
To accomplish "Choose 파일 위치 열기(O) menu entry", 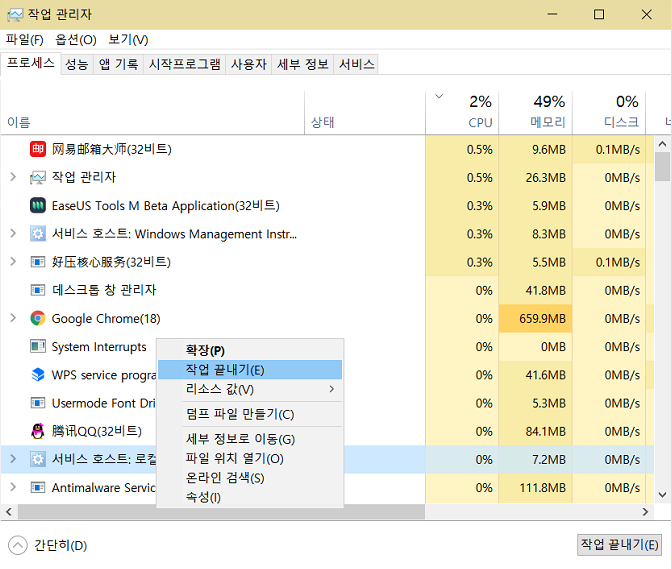I will point(250,458).
